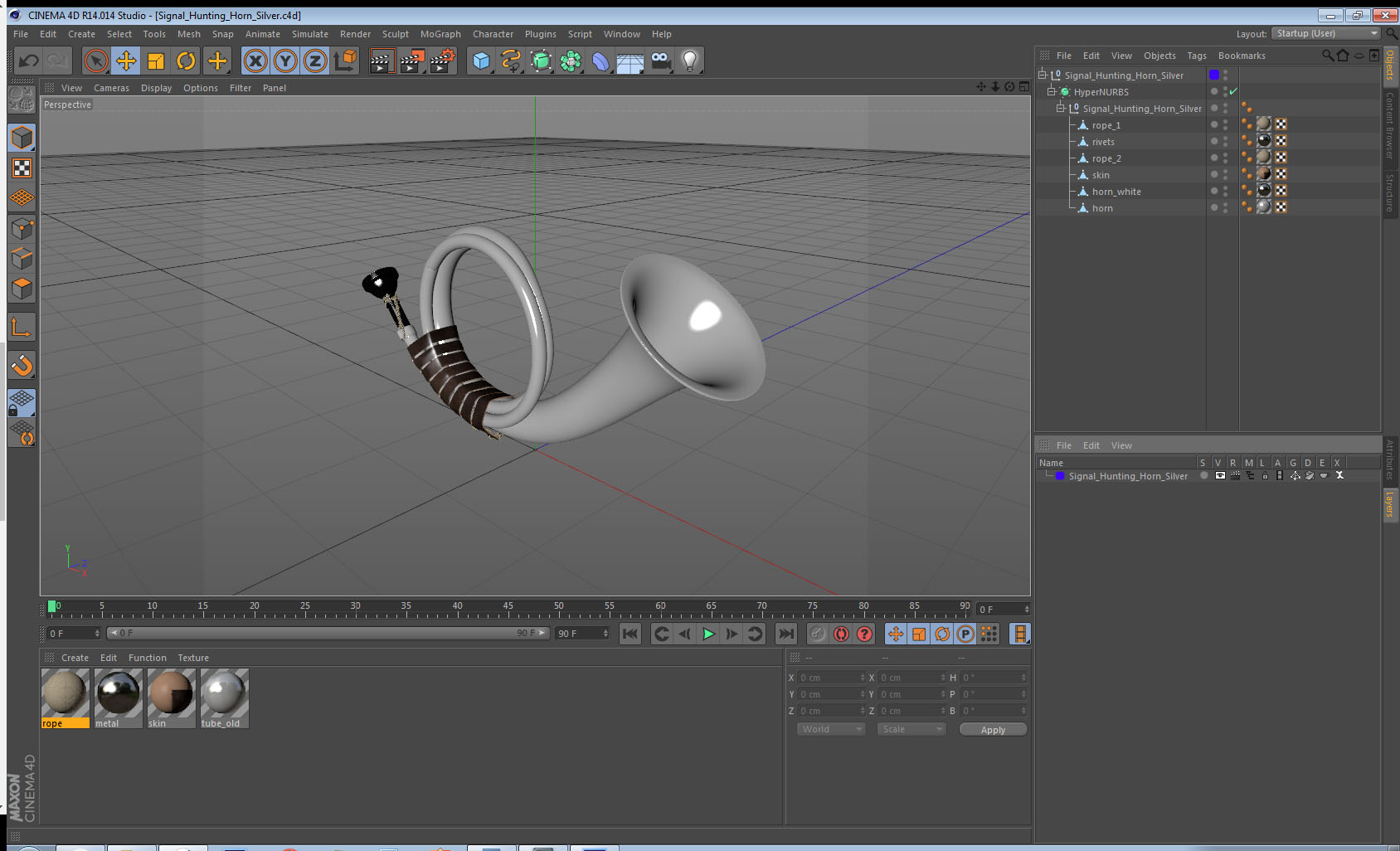Open the World coordinate dropdown
This screenshot has width=1400, height=851.
(831, 729)
